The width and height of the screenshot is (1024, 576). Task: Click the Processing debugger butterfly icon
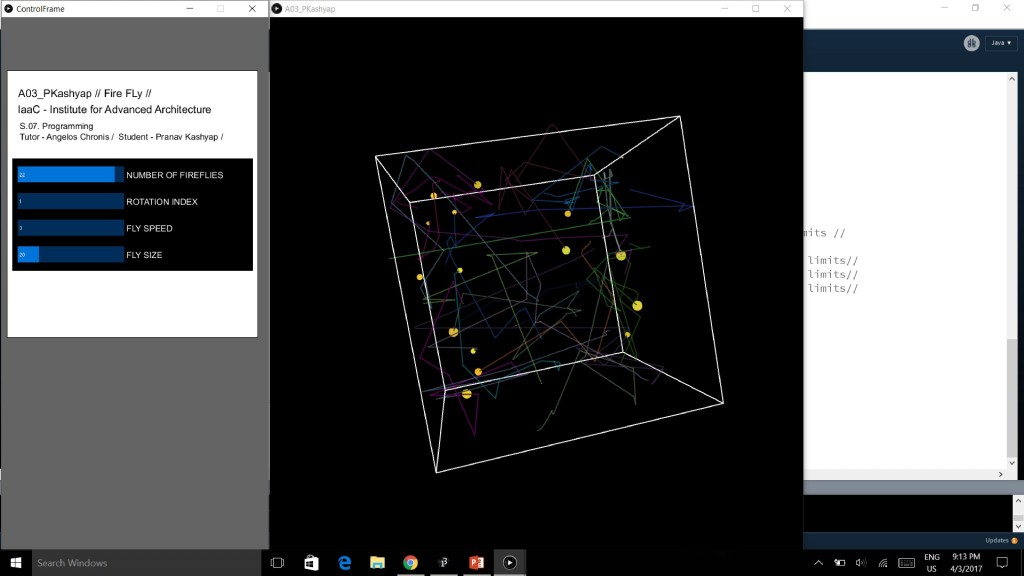click(x=971, y=43)
